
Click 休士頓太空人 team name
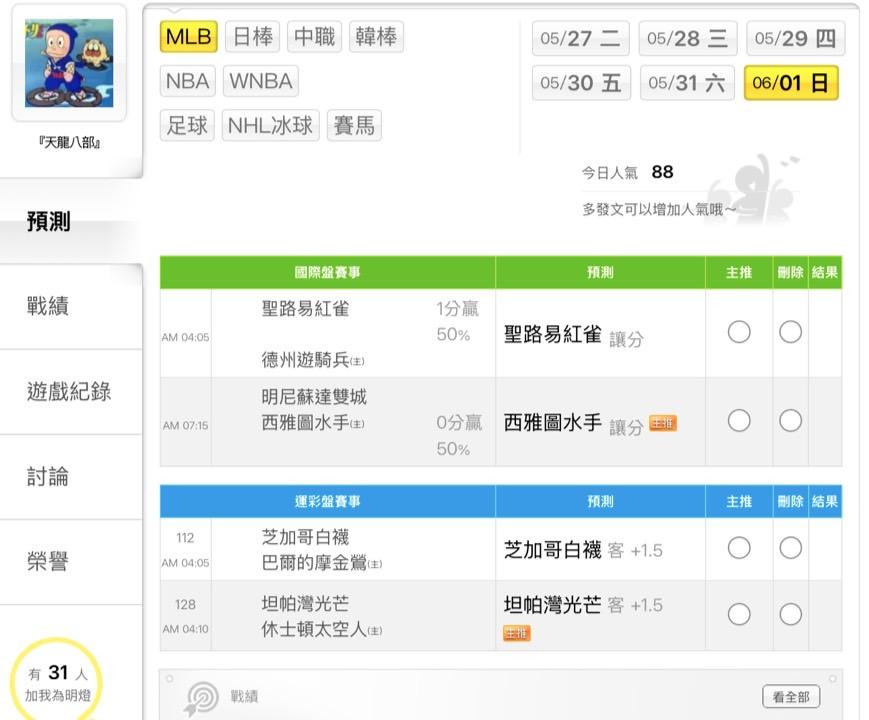pos(314,630)
